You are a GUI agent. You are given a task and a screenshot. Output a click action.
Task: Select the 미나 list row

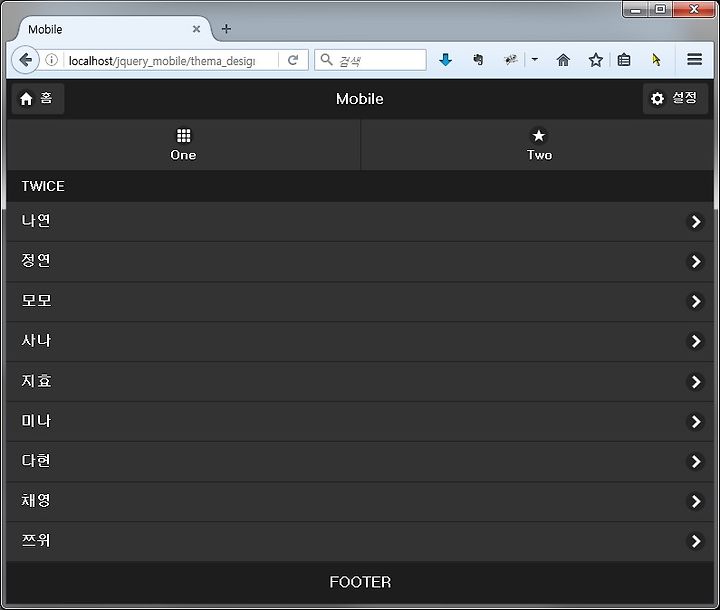pyautogui.click(x=360, y=421)
